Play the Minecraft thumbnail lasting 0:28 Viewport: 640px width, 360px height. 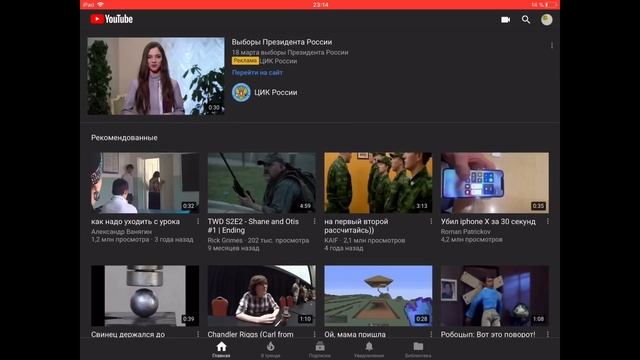(378, 296)
